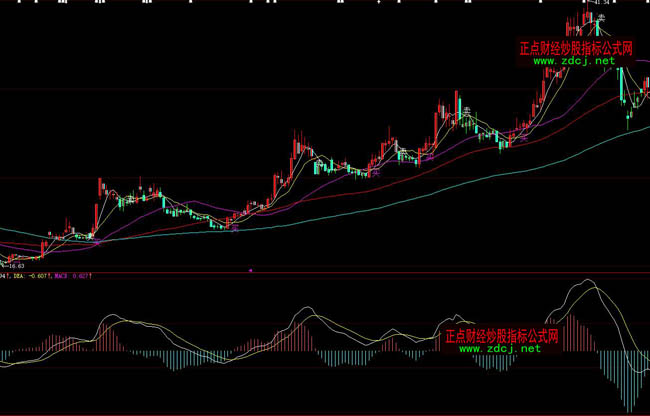Click the 16.63 low price annotation

pos(15,266)
